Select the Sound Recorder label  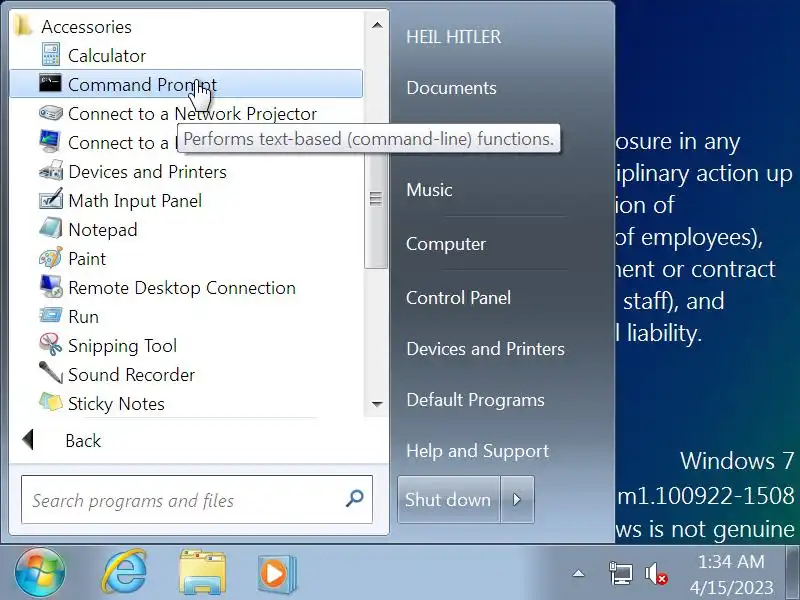[x=132, y=375]
